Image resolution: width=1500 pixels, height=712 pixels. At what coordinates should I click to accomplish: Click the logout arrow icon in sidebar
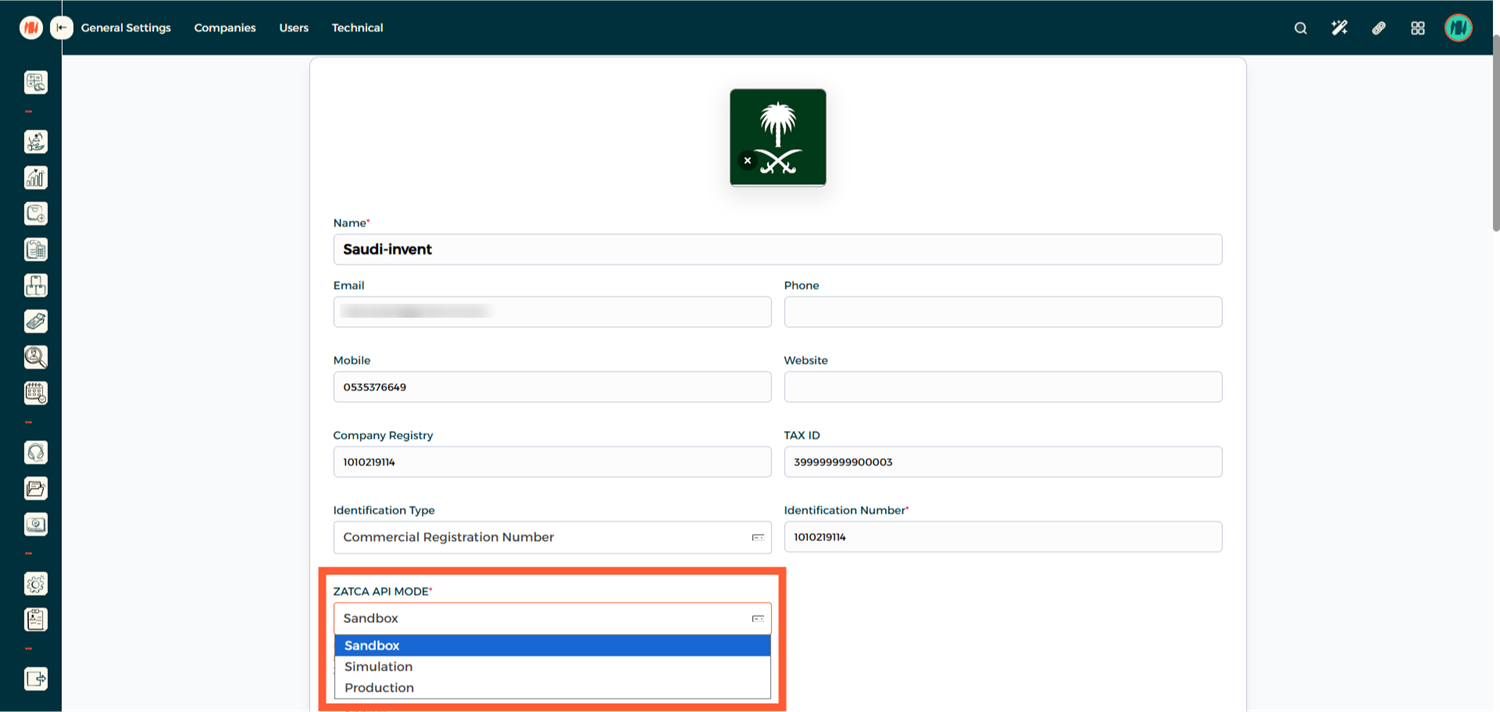[x=36, y=679]
